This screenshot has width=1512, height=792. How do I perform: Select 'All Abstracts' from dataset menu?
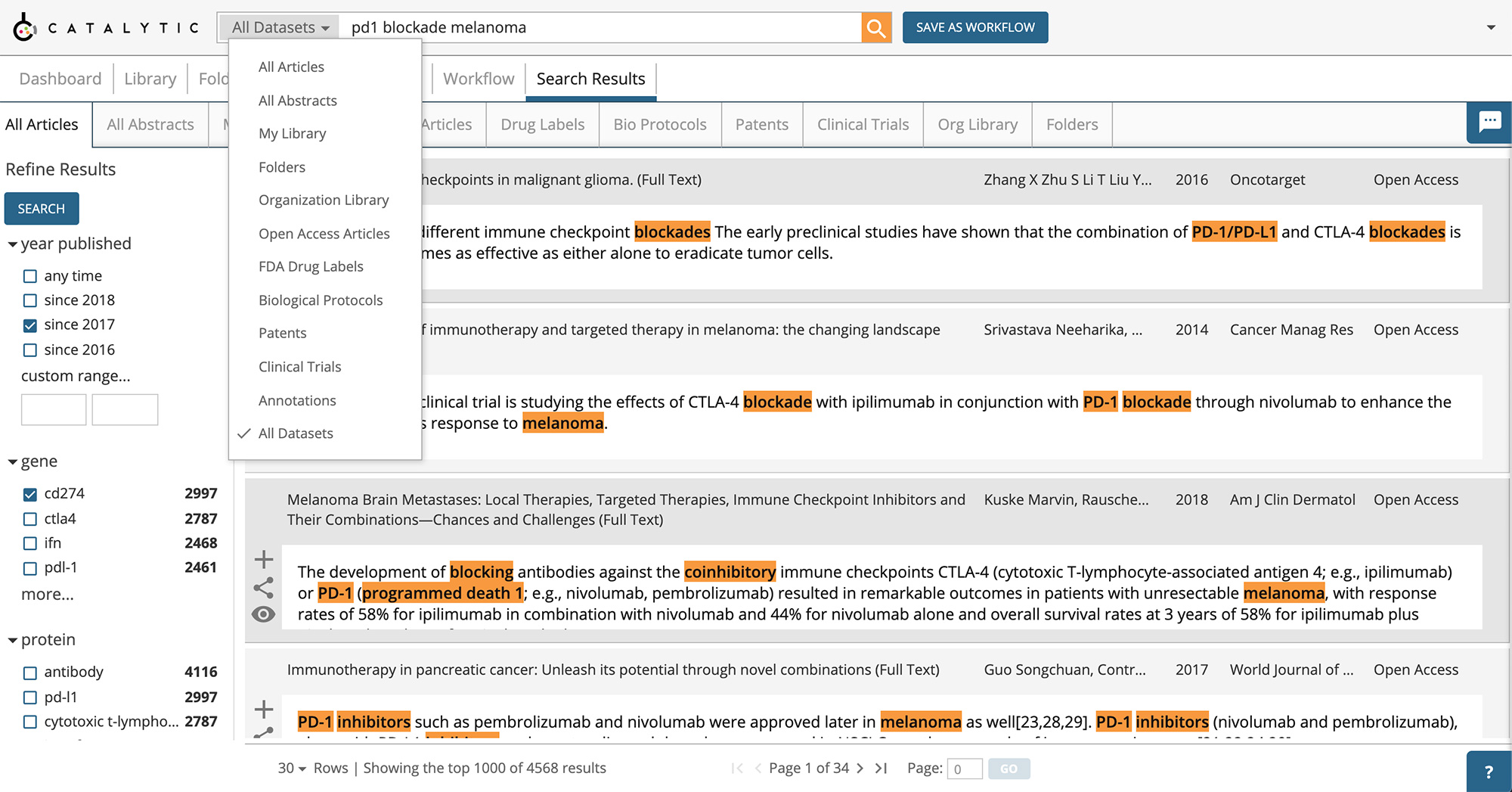[x=297, y=101]
